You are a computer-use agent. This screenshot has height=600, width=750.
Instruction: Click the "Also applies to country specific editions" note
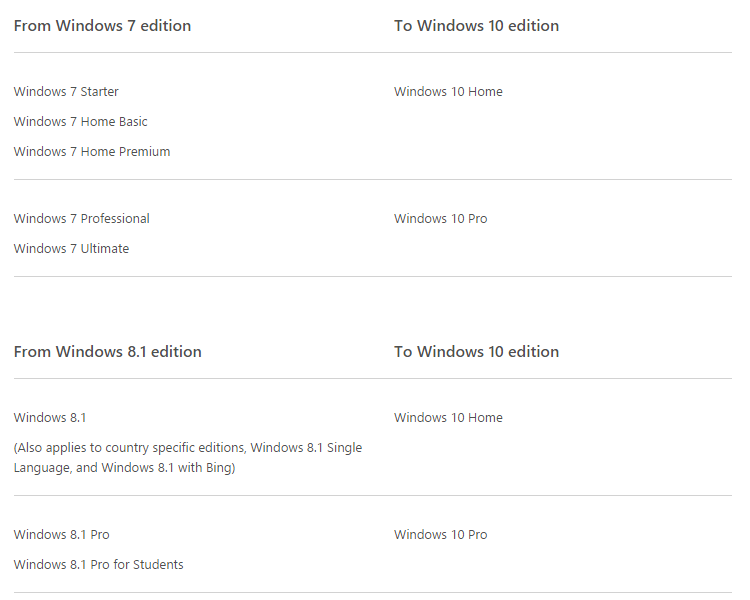[x=130, y=448]
